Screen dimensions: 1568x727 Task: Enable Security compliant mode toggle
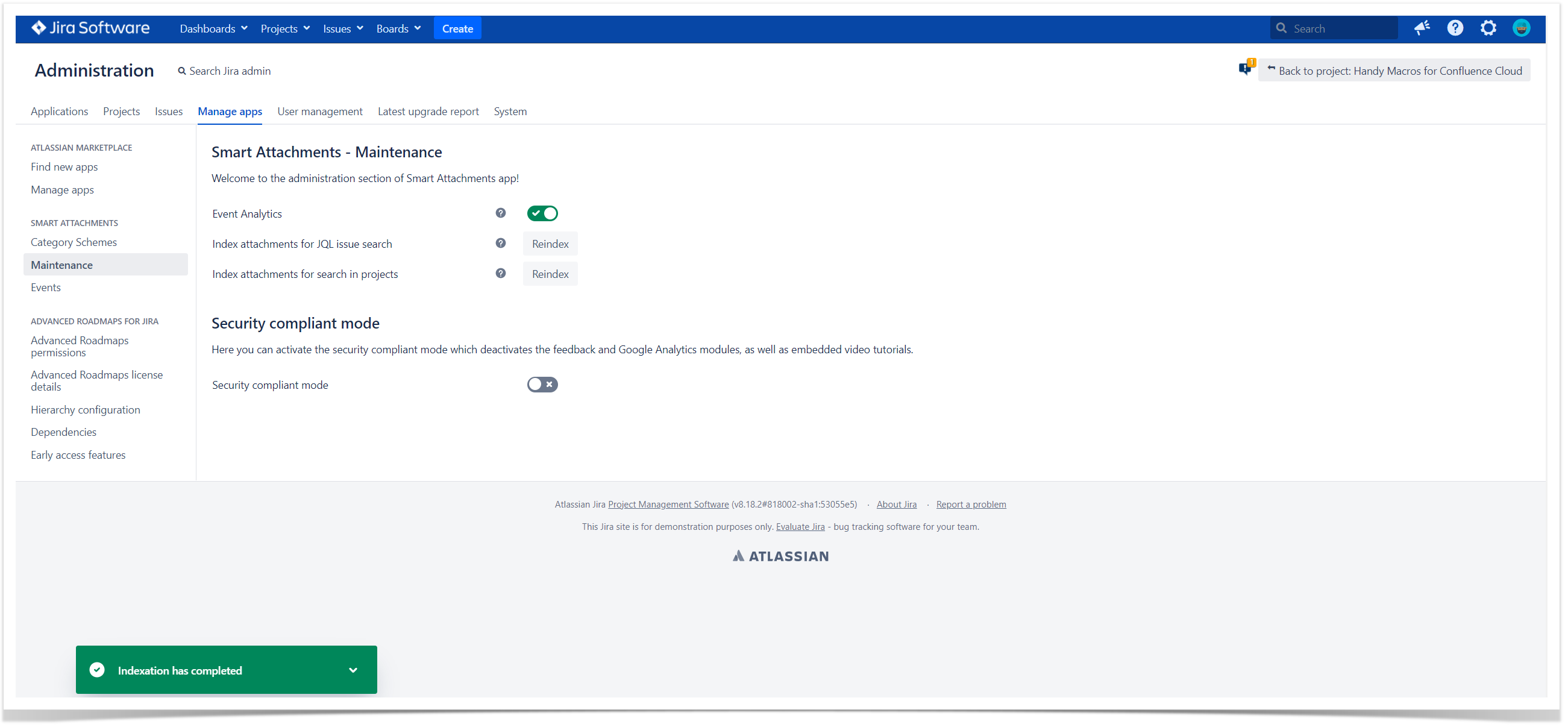pyautogui.click(x=542, y=384)
